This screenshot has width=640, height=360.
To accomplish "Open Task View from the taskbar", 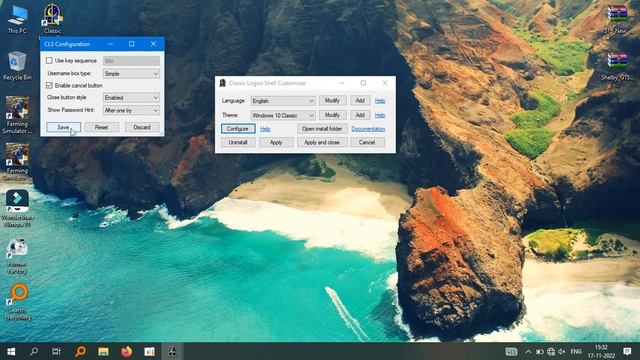I will click(x=56, y=351).
